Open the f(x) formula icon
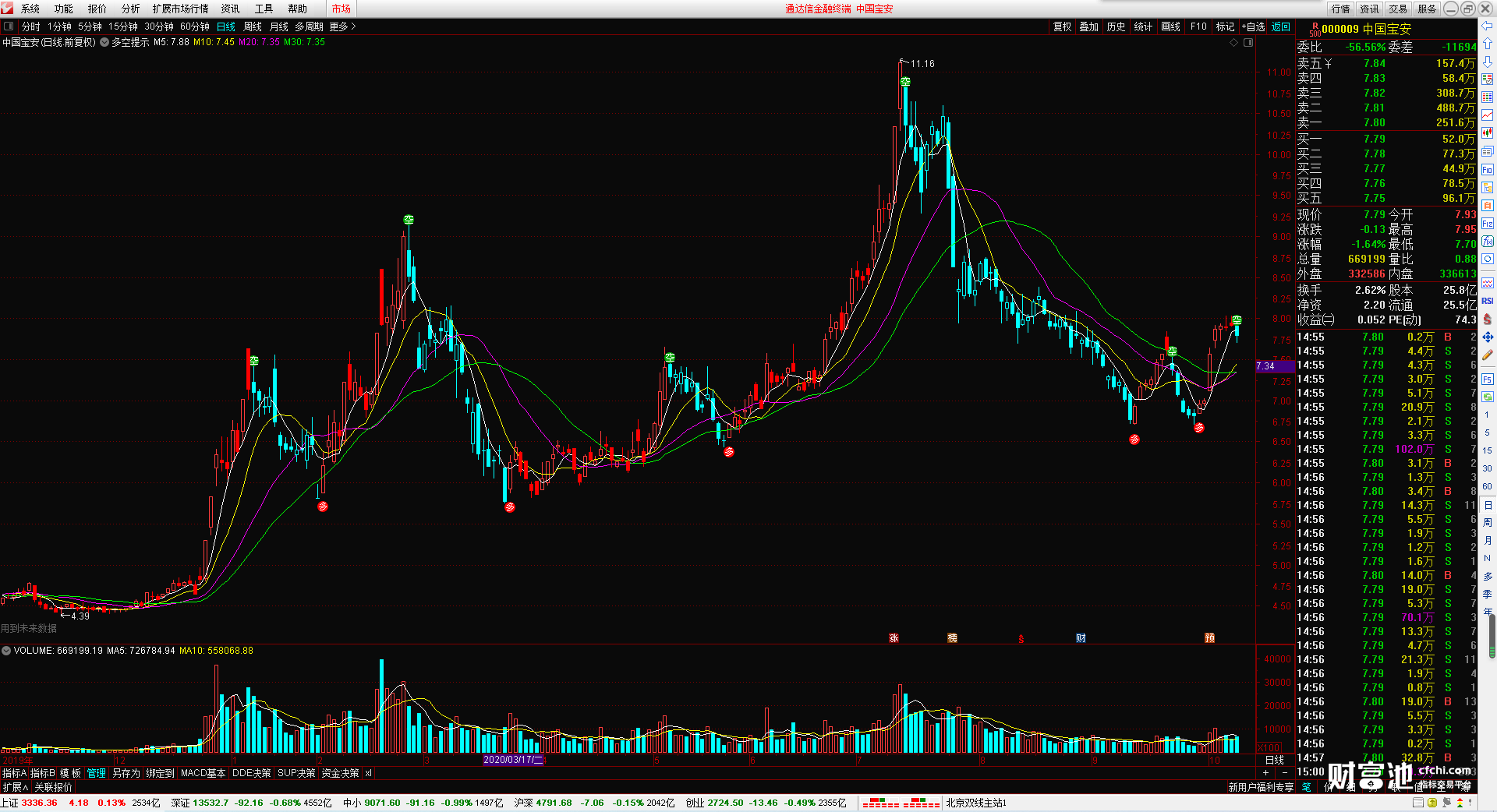Viewport: 1497px width, 812px height. click(1488, 241)
